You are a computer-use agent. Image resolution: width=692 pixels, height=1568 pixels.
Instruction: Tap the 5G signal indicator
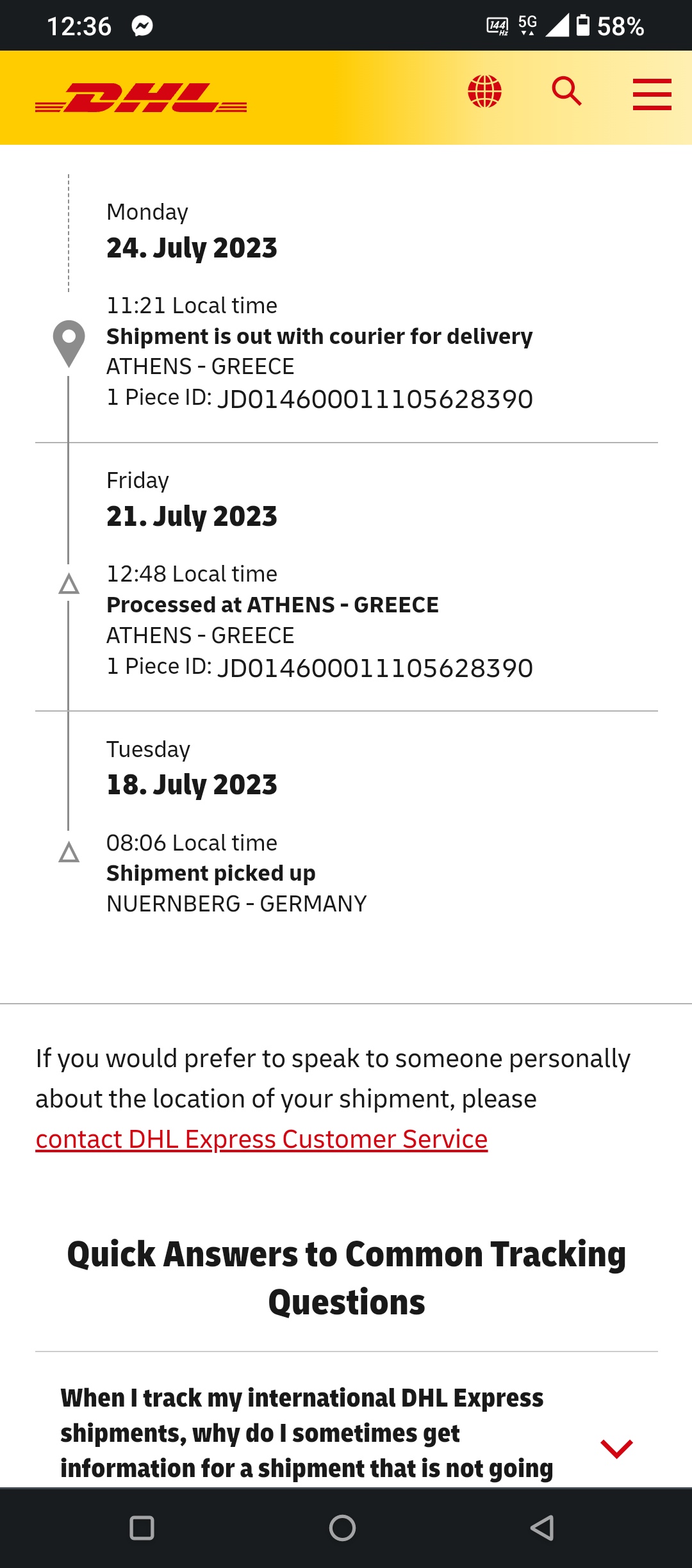[527, 25]
